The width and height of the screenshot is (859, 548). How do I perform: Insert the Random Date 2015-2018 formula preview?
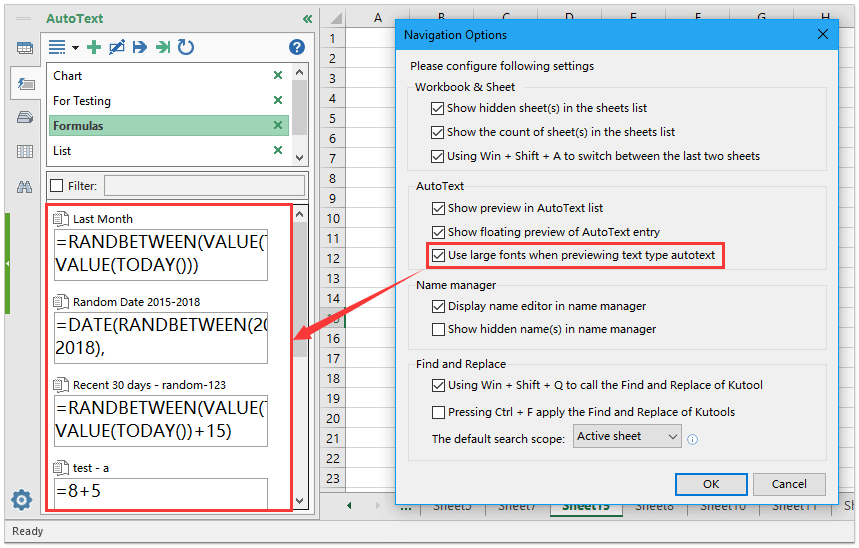(161, 338)
